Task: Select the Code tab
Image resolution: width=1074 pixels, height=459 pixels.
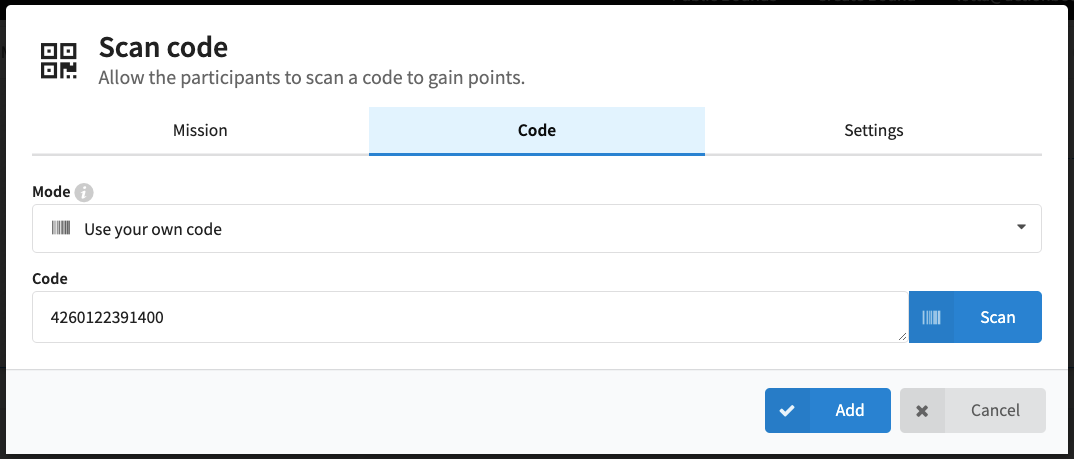Action: pyautogui.click(x=537, y=130)
